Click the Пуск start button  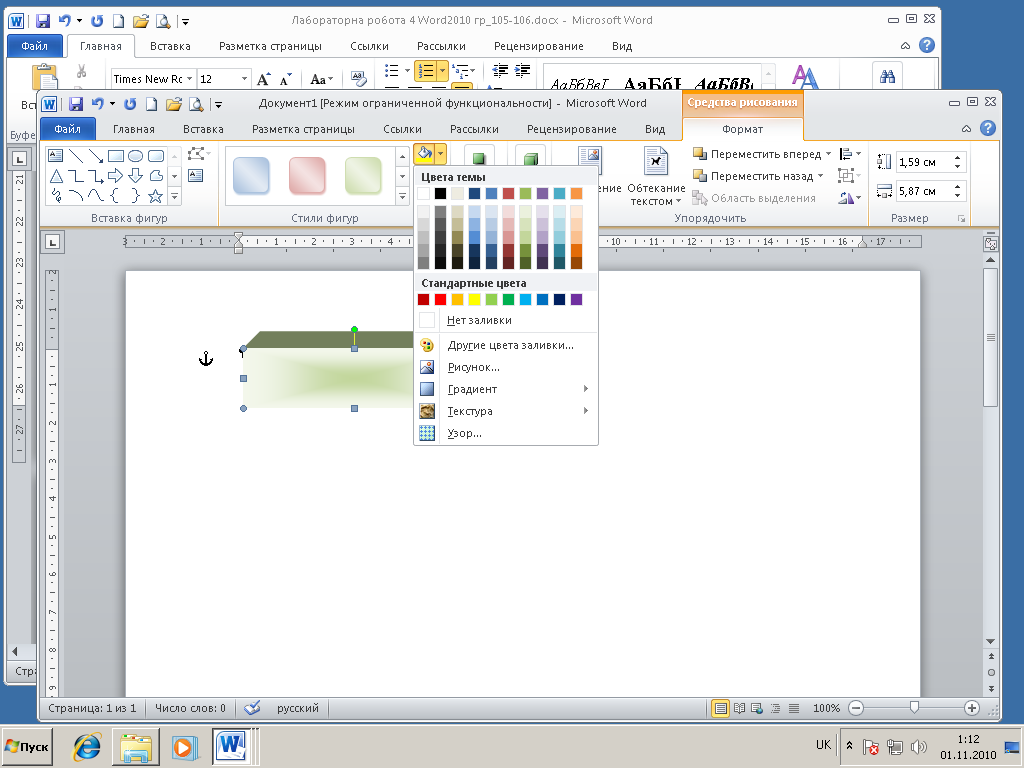click(27, 746)
